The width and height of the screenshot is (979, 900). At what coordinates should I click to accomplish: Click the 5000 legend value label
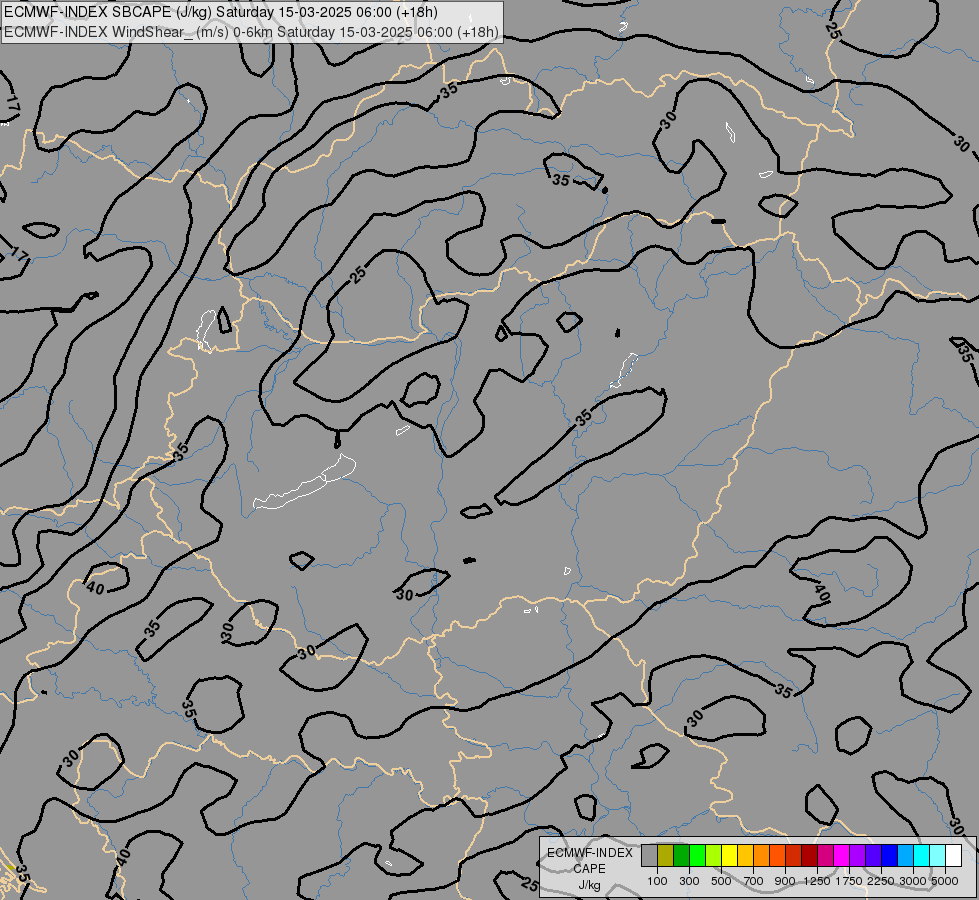[x=945, y=881]
